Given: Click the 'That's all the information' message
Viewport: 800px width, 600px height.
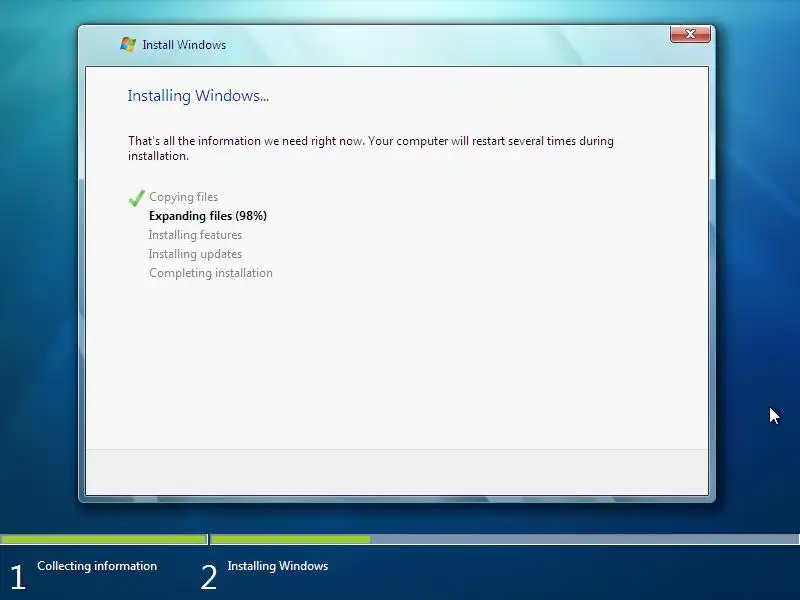Looking at the screenshot, I should tap(370, 148).
